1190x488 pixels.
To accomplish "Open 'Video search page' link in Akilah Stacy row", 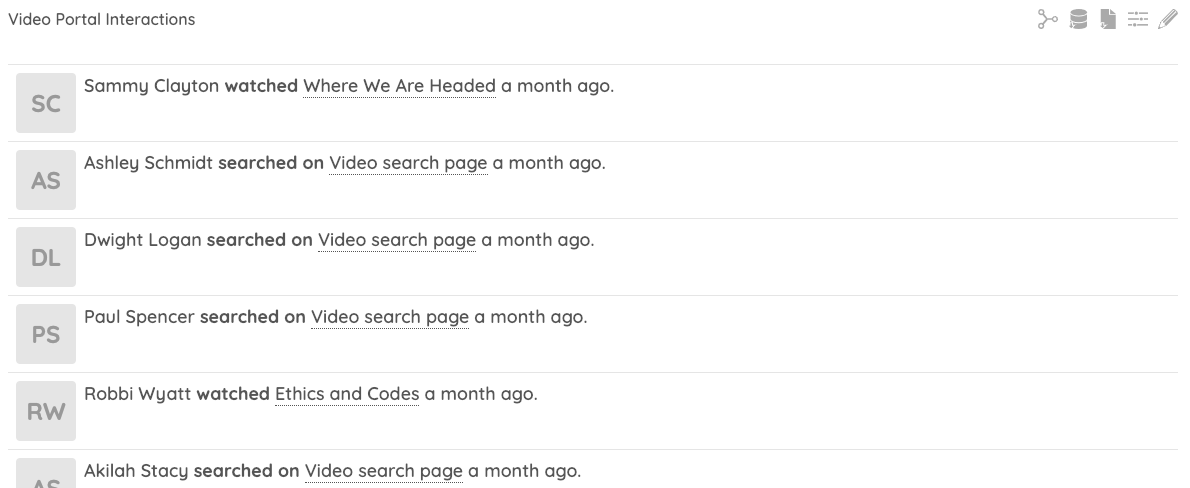I will (x=384, y=471).
